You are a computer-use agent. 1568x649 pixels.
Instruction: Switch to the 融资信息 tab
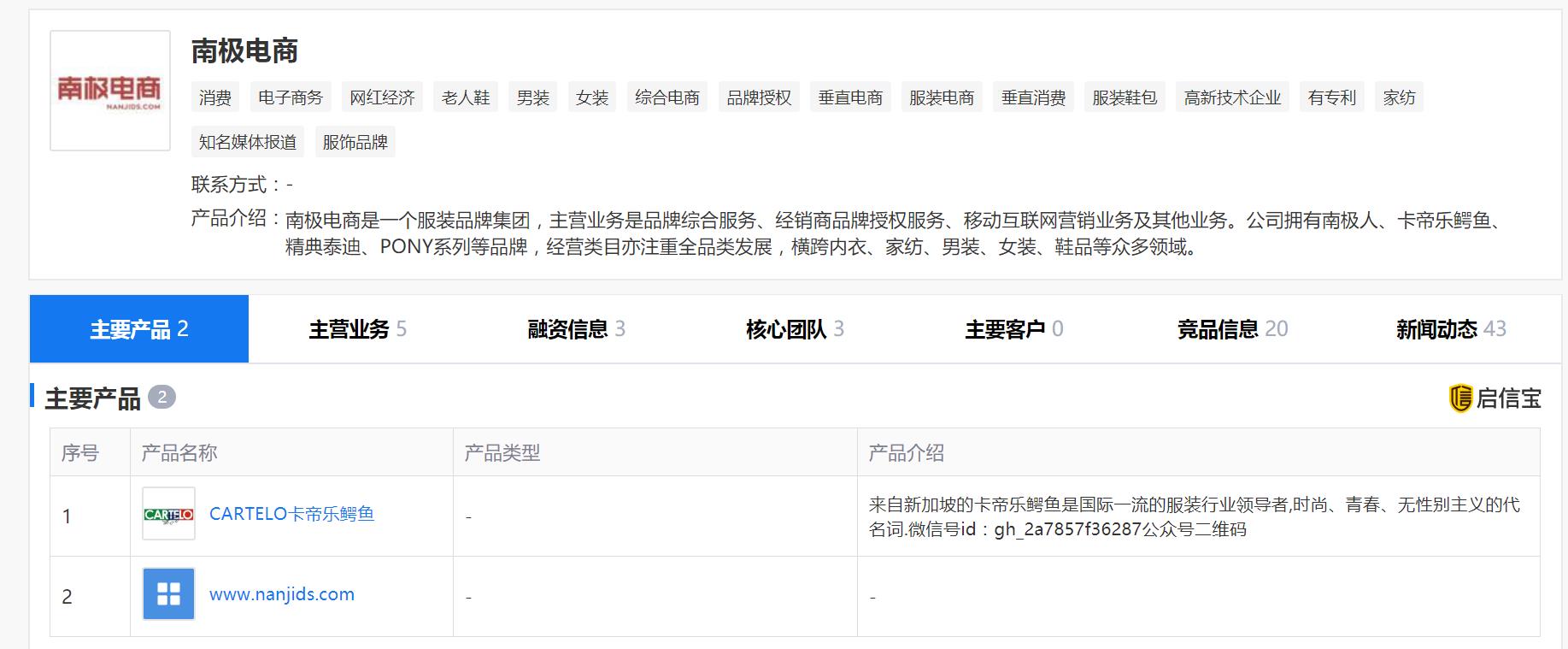pyautogui.click(x=577, y=329)
